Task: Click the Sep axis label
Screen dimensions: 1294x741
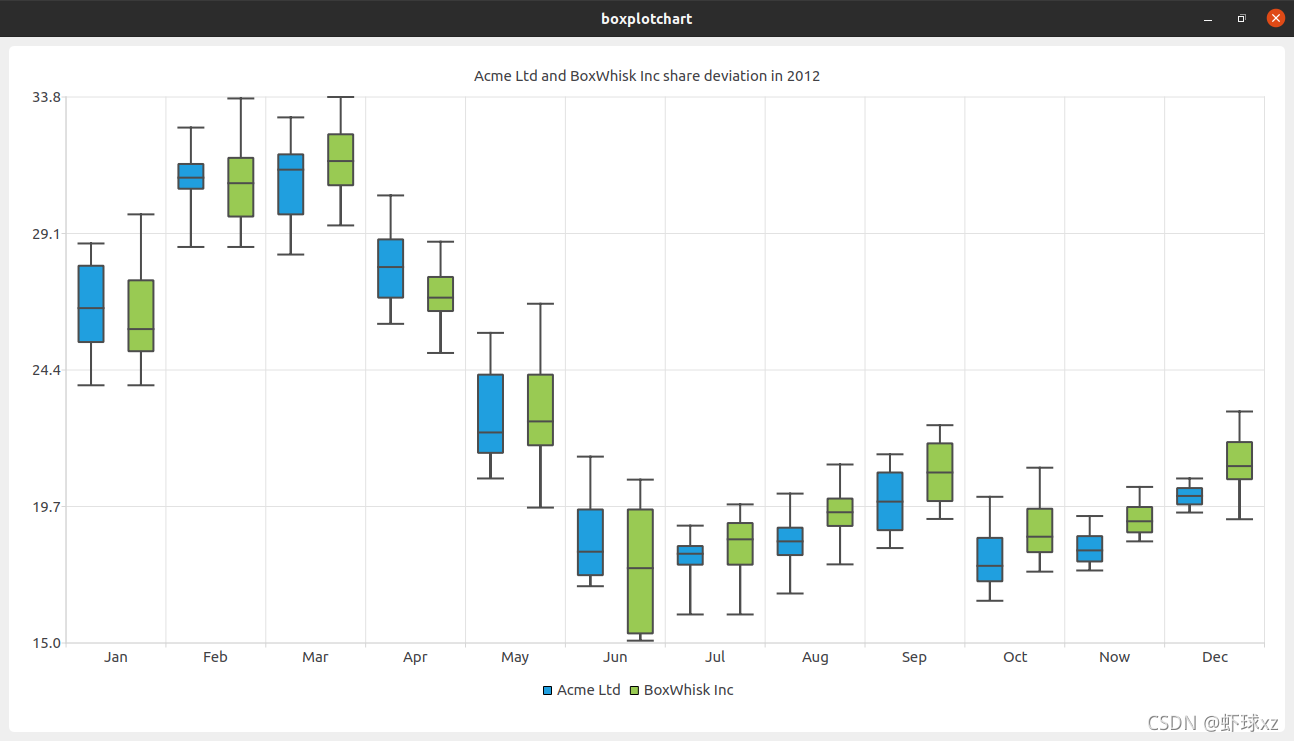Action: (914, 657)
